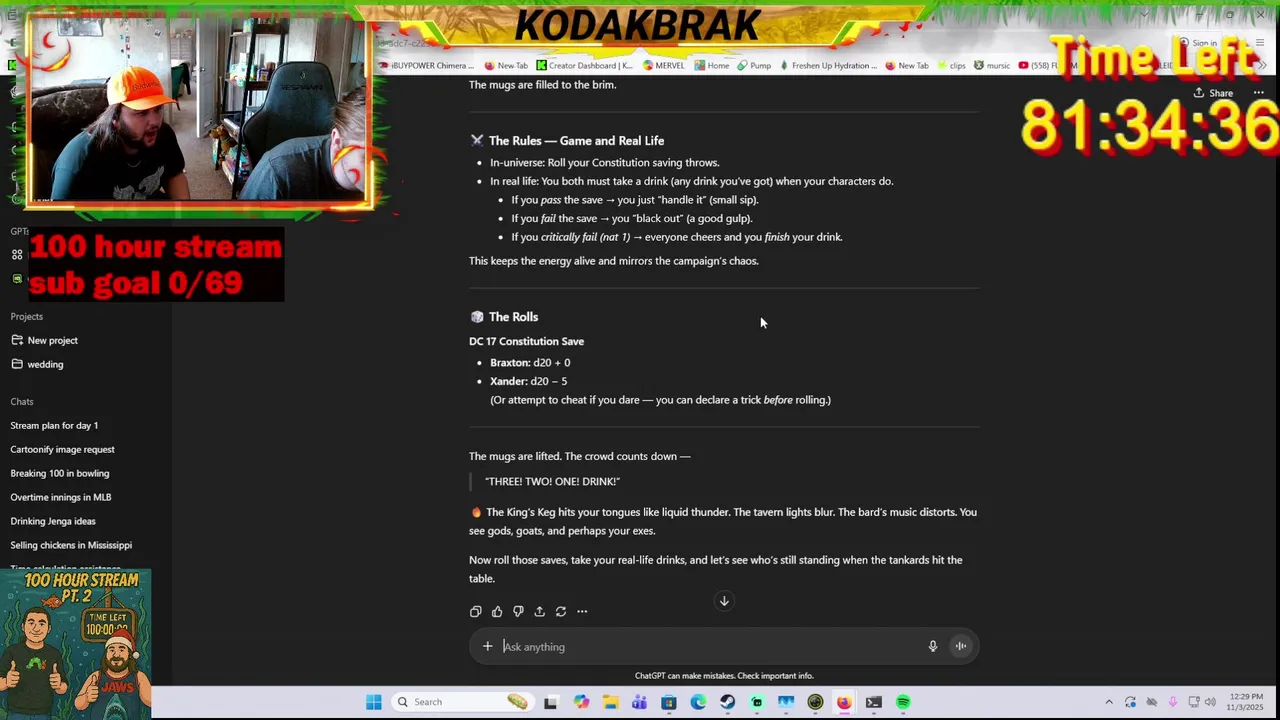Image resolution: width=1280 pixels, height=720 pixels.
Task: Switch to Firefox in taskbar
Action: (x=844, y=702)
